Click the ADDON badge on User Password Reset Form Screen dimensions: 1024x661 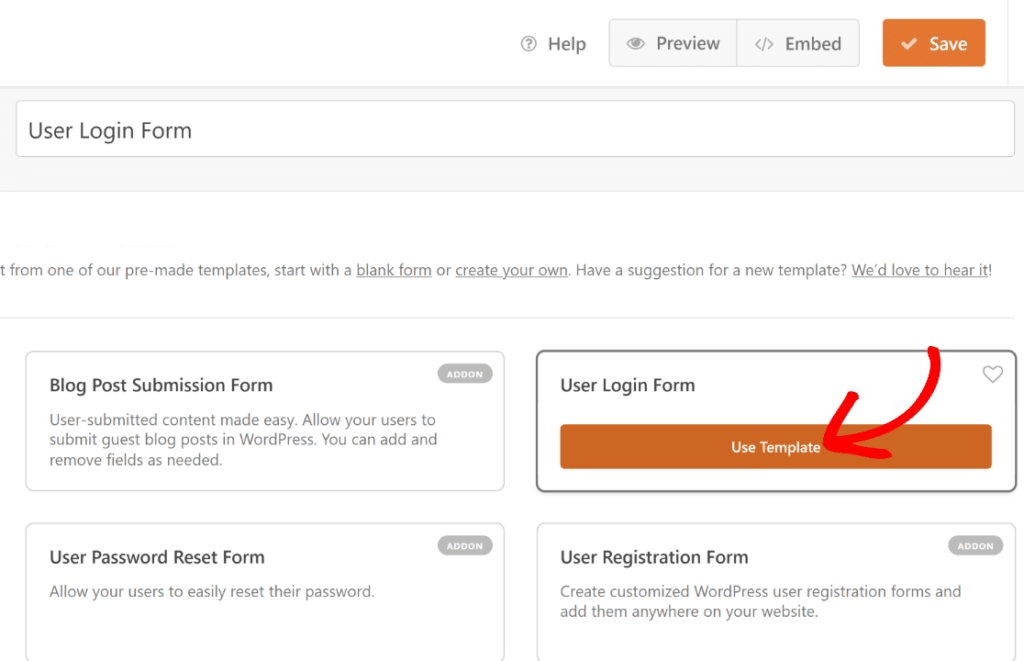tap(465, 545)
